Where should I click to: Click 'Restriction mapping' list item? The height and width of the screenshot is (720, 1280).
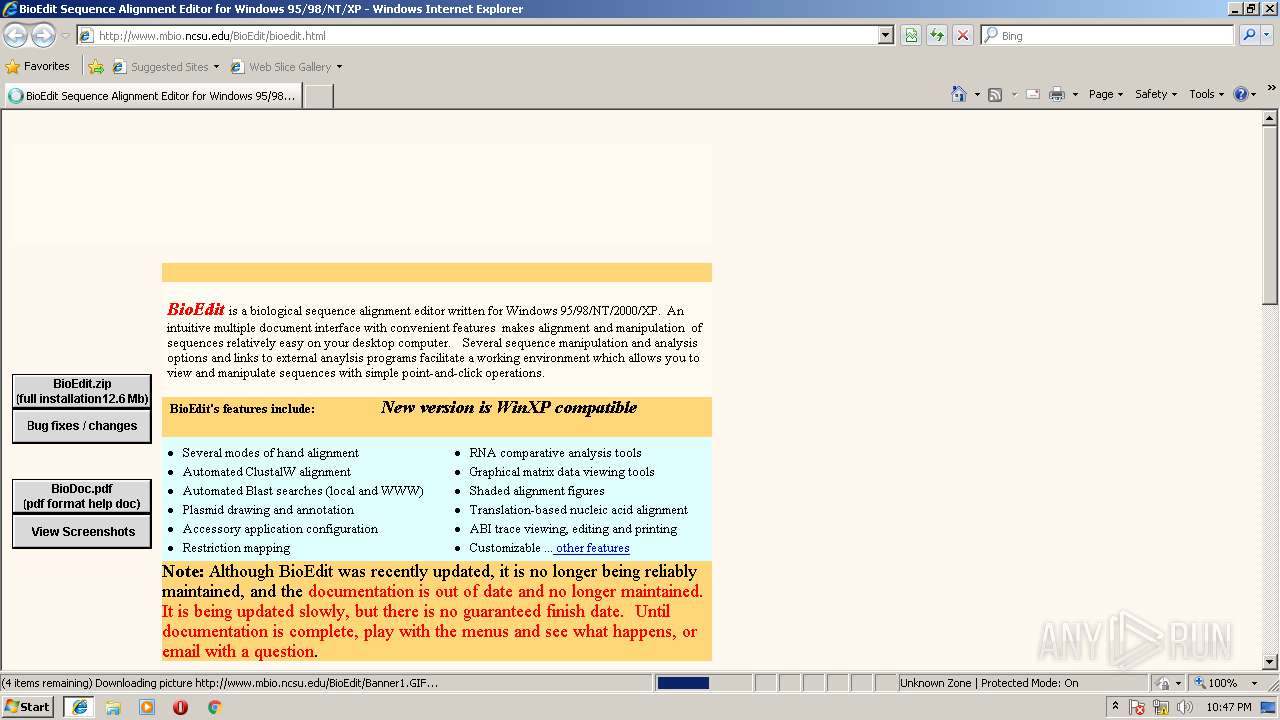pos(236,548)
